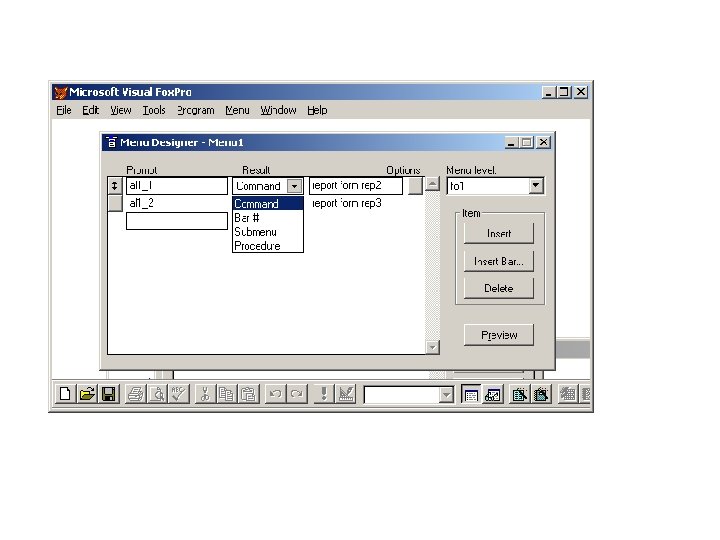Click the menu list scroll up arrow
Image resolution: width=720 pixels, height=540 pixels.
coord(432,184)
